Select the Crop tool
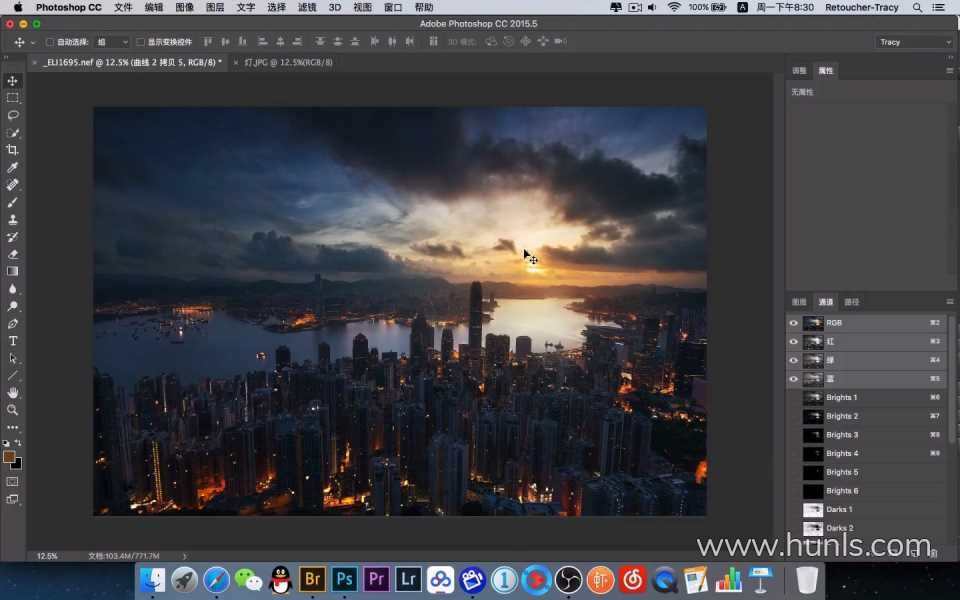The width and height of the screenshot is (960, 600). click(x=12, y=150)
